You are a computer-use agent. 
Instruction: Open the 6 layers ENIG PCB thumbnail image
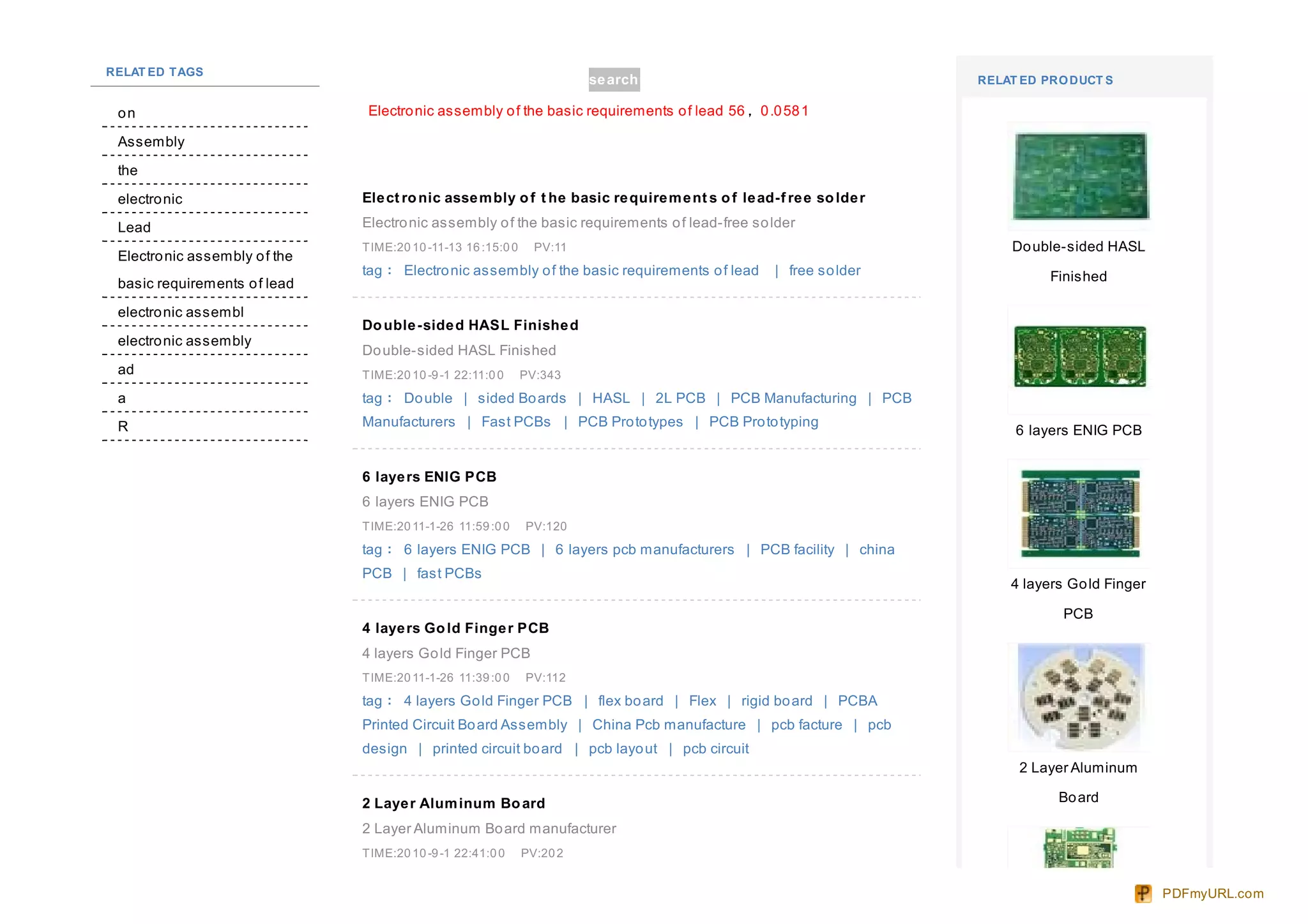click(1080, 356)
